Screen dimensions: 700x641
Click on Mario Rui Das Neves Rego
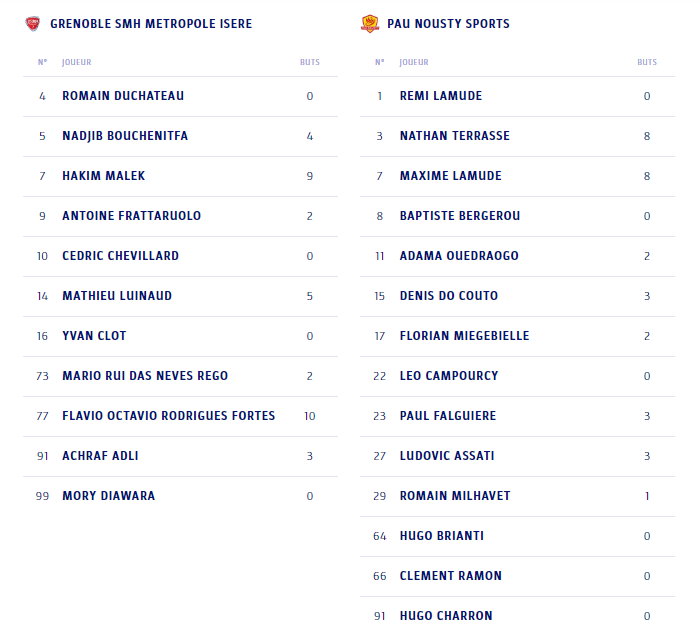145,376
